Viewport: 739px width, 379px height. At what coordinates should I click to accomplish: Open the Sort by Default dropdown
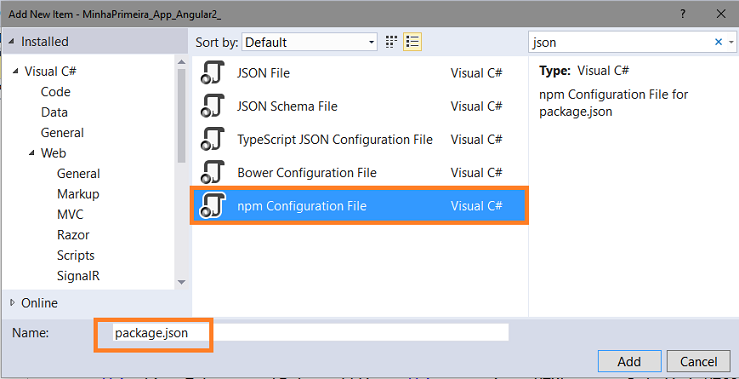point(310,42)
